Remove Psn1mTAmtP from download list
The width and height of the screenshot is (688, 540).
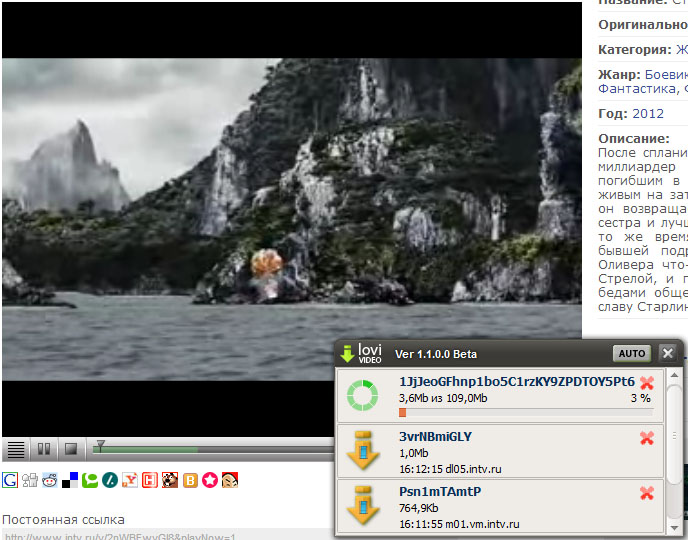coord(647,493)
